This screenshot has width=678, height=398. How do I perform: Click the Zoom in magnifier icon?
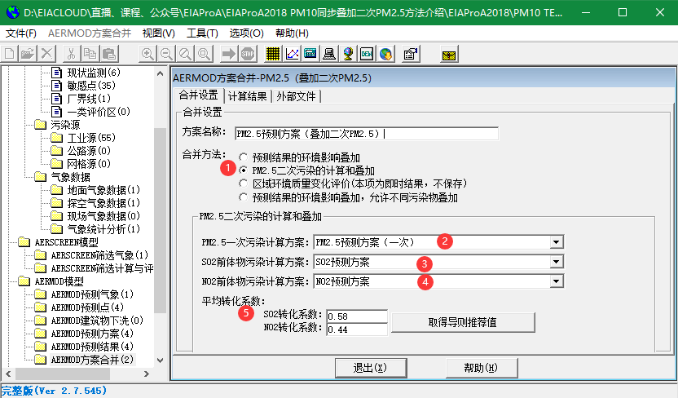click(x=147, y=54)
